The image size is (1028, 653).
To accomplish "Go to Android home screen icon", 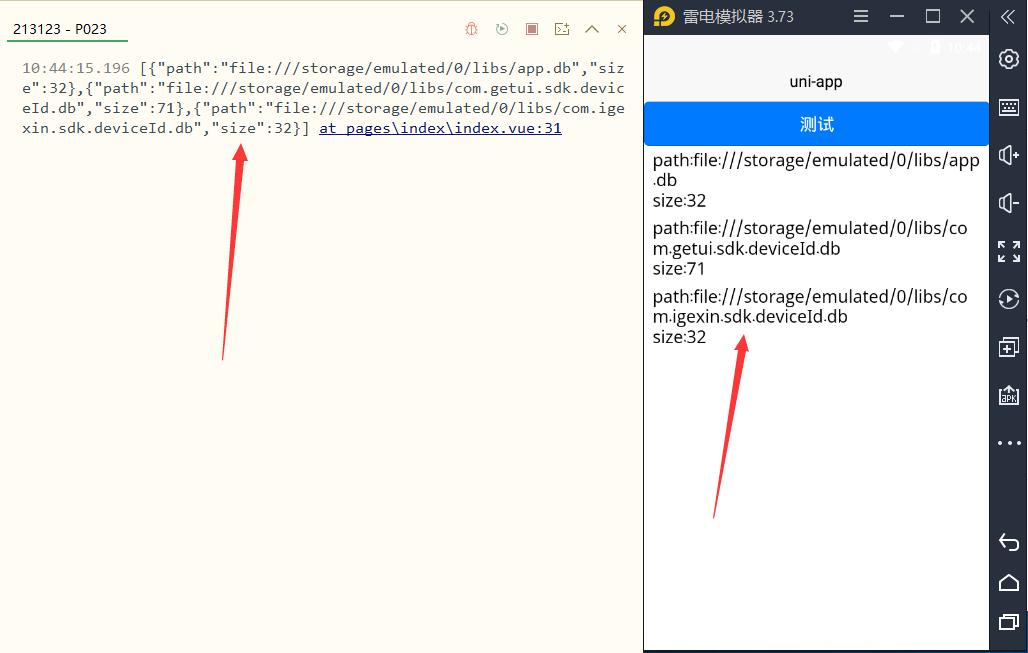I will pyautogui.click(x=1009, y=582).
